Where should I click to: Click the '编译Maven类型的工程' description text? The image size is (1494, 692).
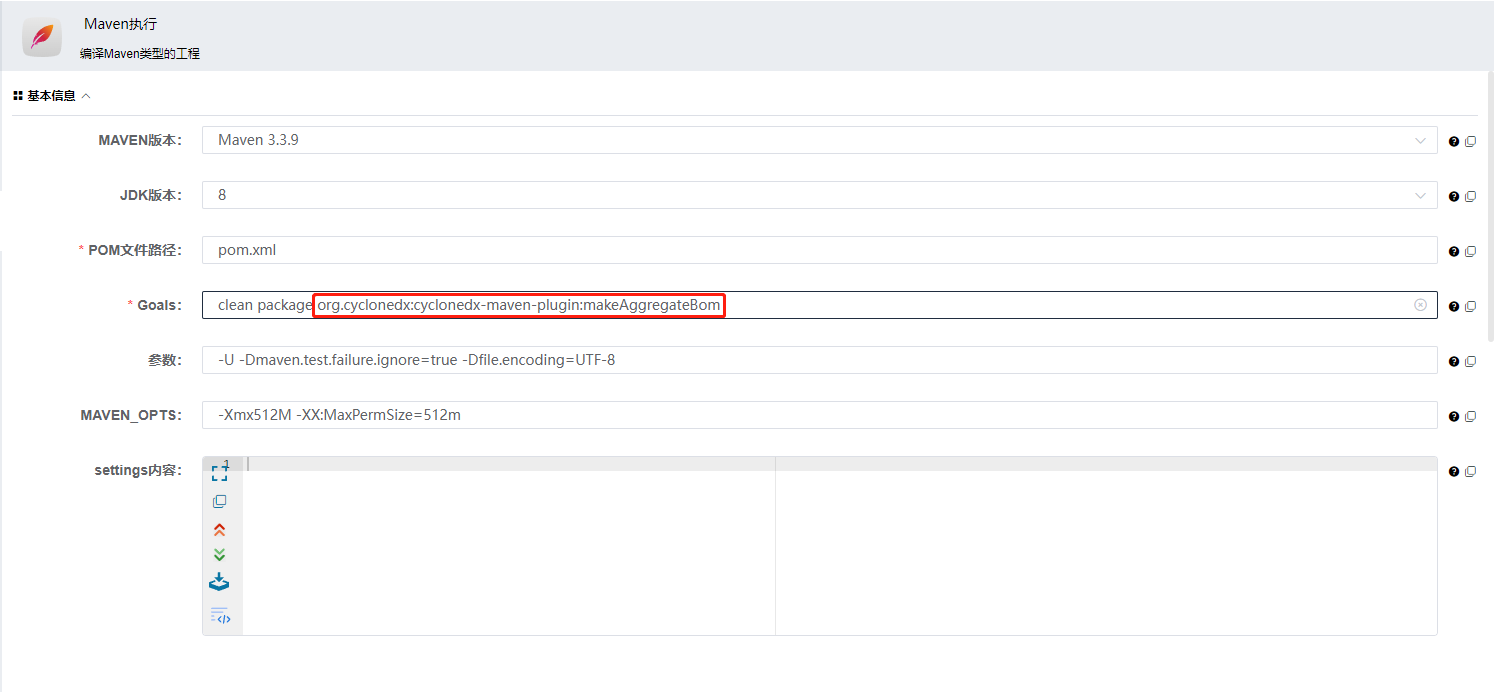[140, 54]
